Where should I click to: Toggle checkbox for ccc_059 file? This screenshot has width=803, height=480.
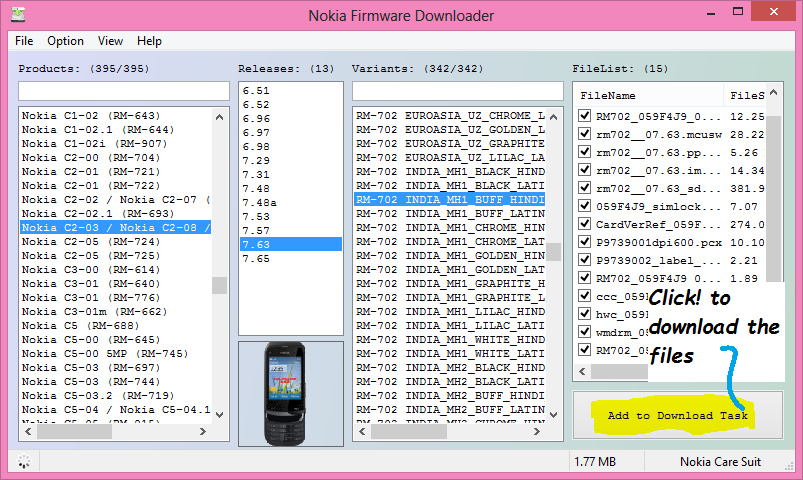click(584, 296)
